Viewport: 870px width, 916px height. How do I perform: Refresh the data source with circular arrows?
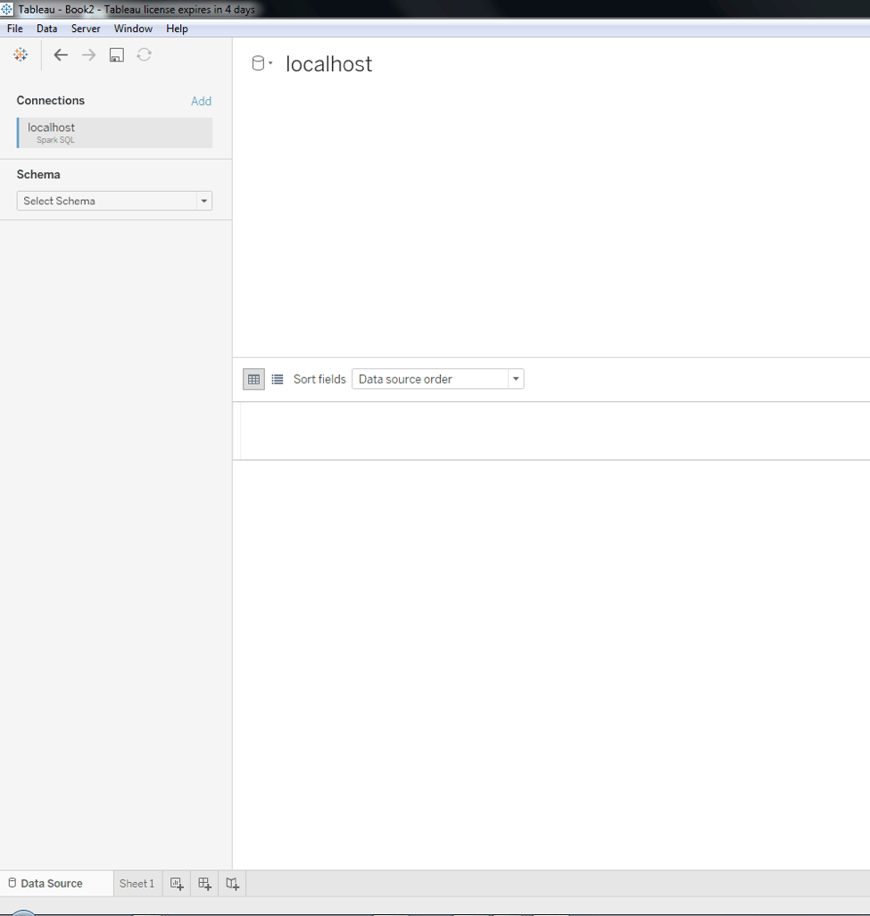click(144, 55)
